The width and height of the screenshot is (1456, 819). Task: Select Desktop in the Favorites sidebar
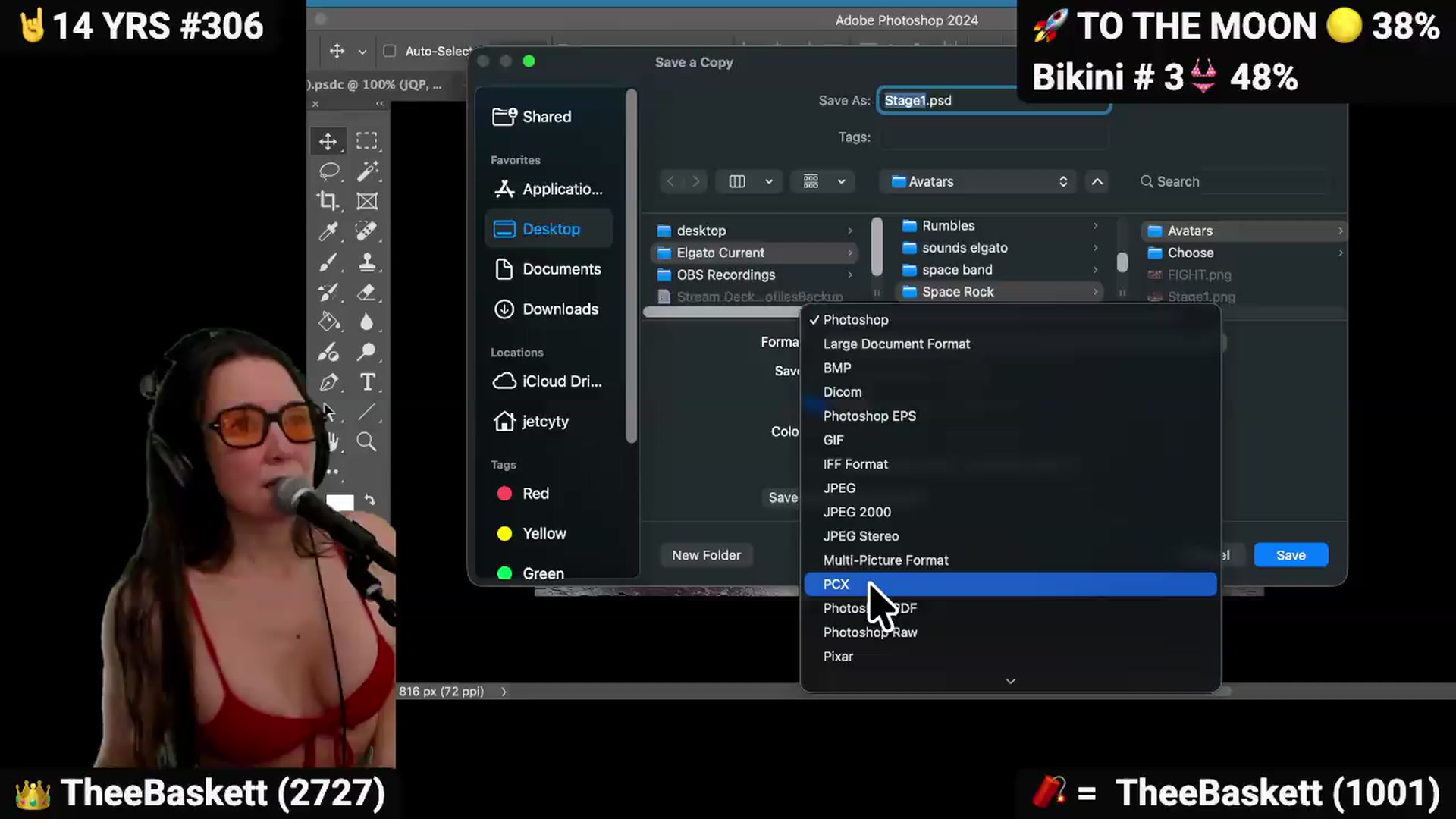coord(548,229)
